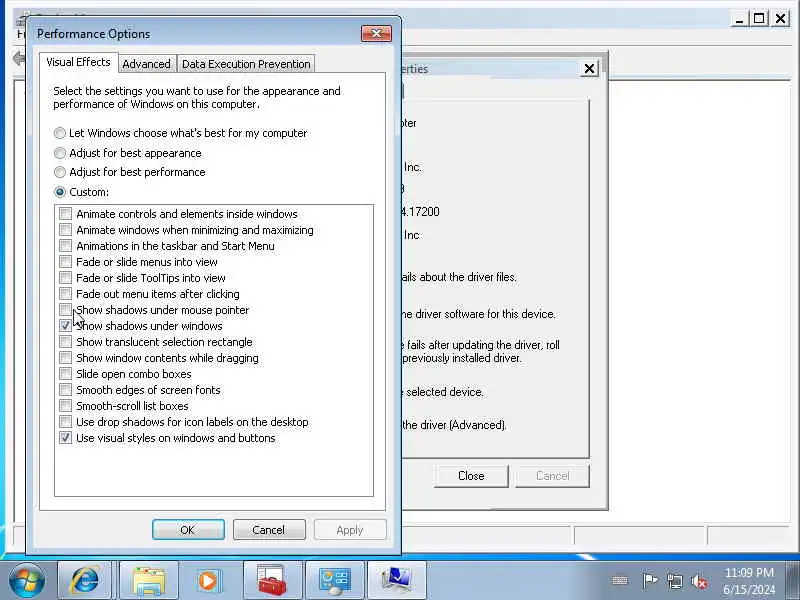The height and width of the screenshot is (600, 800).
Task: Enable Animate windows when minimizing and maximizing
Action: [65, 230]
